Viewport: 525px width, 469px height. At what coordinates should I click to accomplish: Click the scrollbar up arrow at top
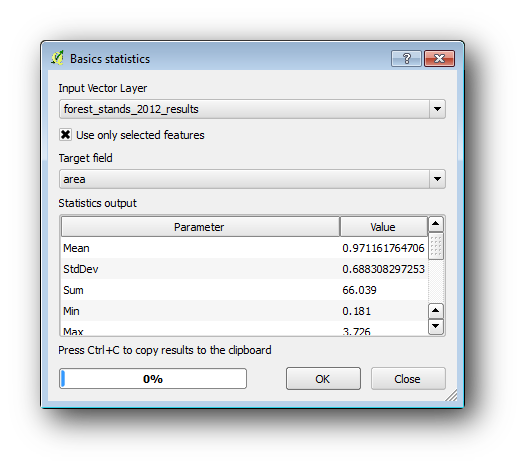[x=436, y=224]
